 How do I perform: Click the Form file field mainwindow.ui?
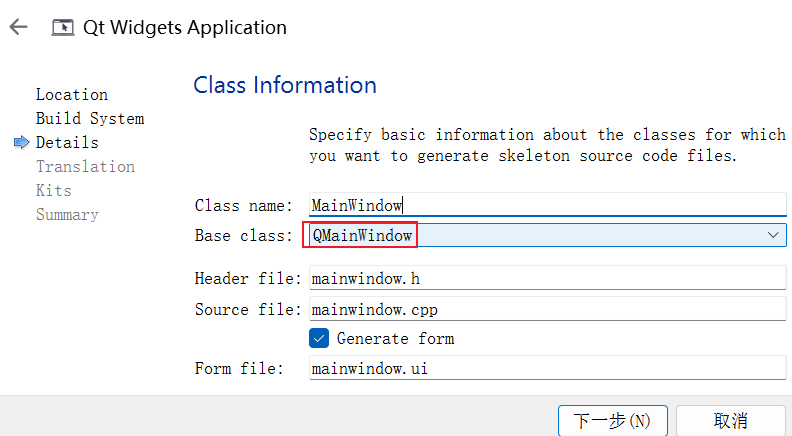coord(548,368)
